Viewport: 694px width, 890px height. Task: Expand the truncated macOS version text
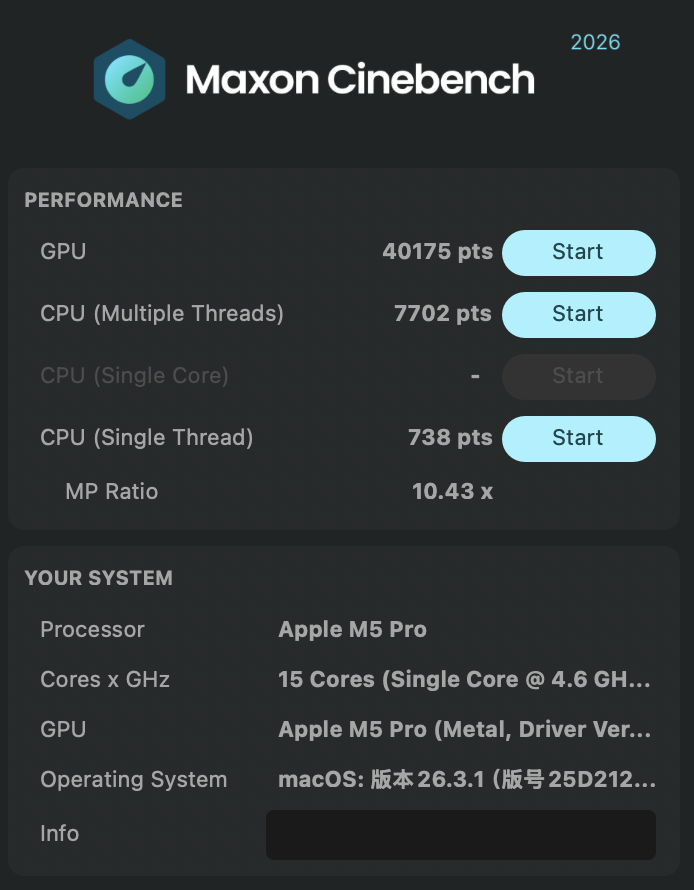pos(465,779)
